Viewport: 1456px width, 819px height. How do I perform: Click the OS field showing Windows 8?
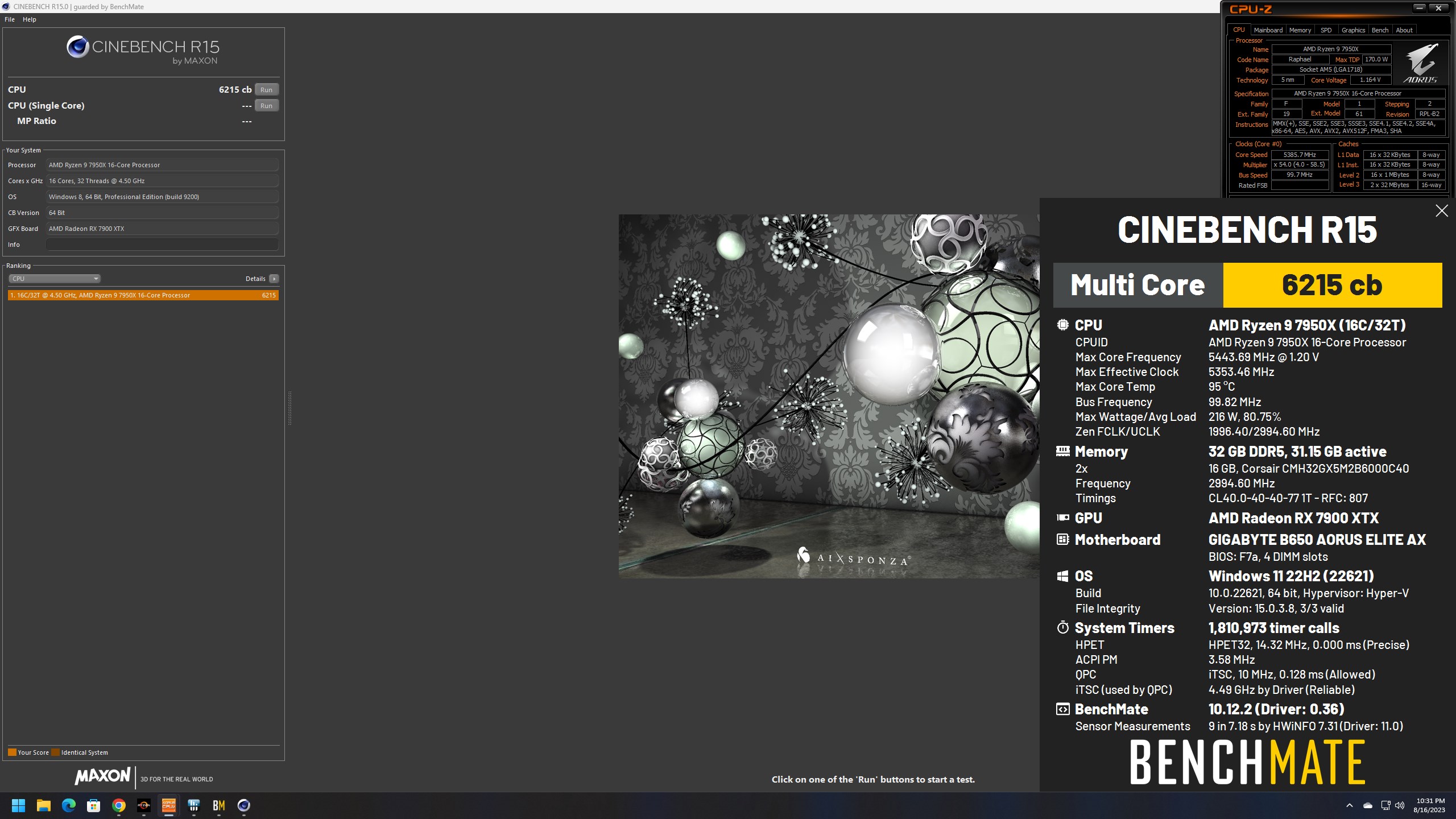click(x=162, y=197)
